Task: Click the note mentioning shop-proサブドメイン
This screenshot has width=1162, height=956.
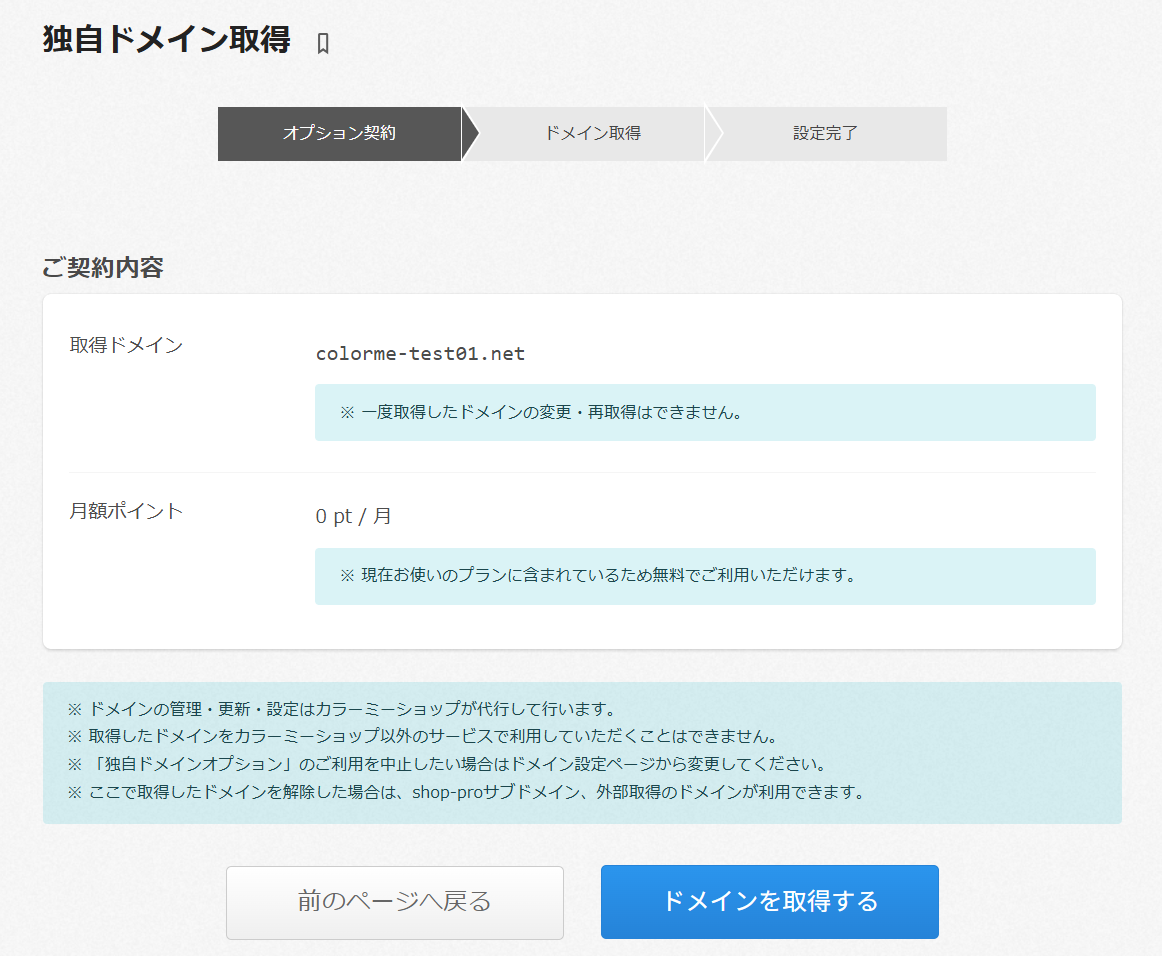Action: tap(465, 793)
